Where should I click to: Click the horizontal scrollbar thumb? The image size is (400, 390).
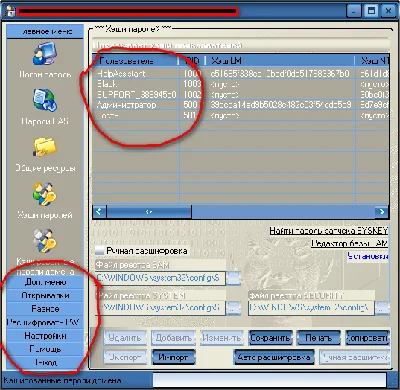tap(149, 211)
